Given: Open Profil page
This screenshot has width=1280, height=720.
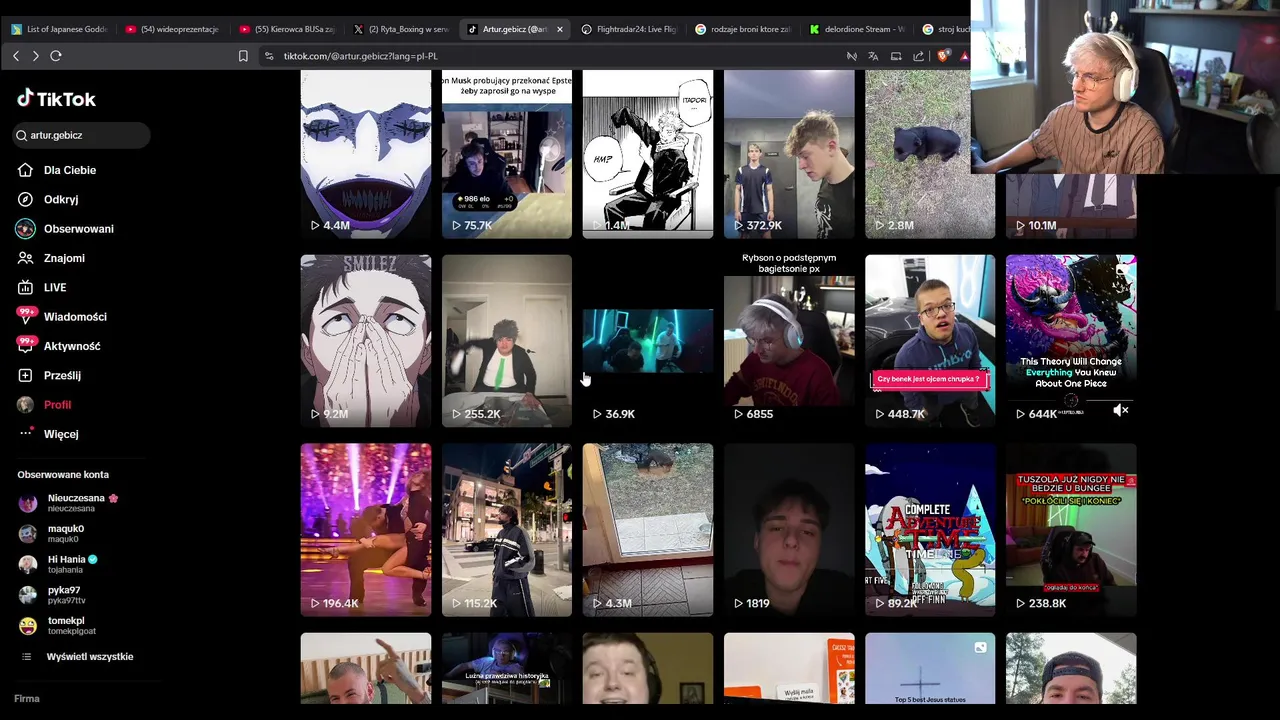Looking at the screenshot, I should (57, 405).
